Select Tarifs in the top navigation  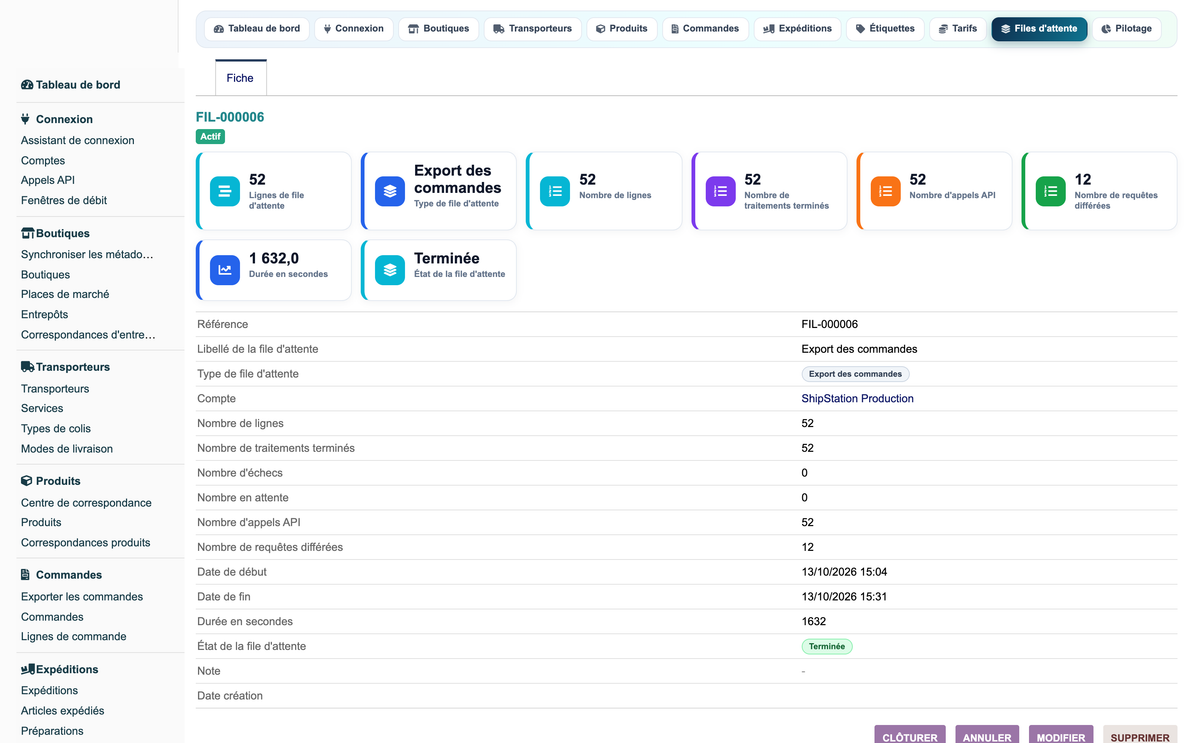click(958, 29)
